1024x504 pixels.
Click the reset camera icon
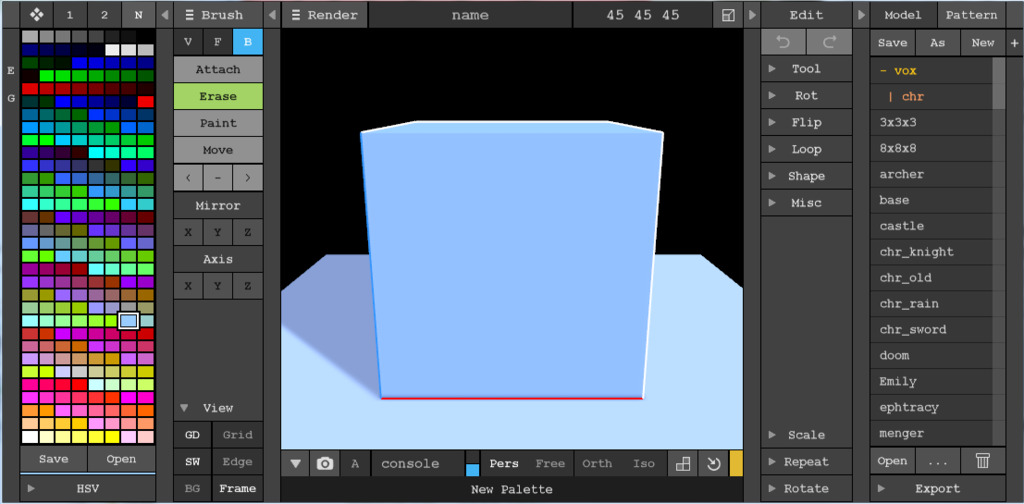click(x=713, y=464)
